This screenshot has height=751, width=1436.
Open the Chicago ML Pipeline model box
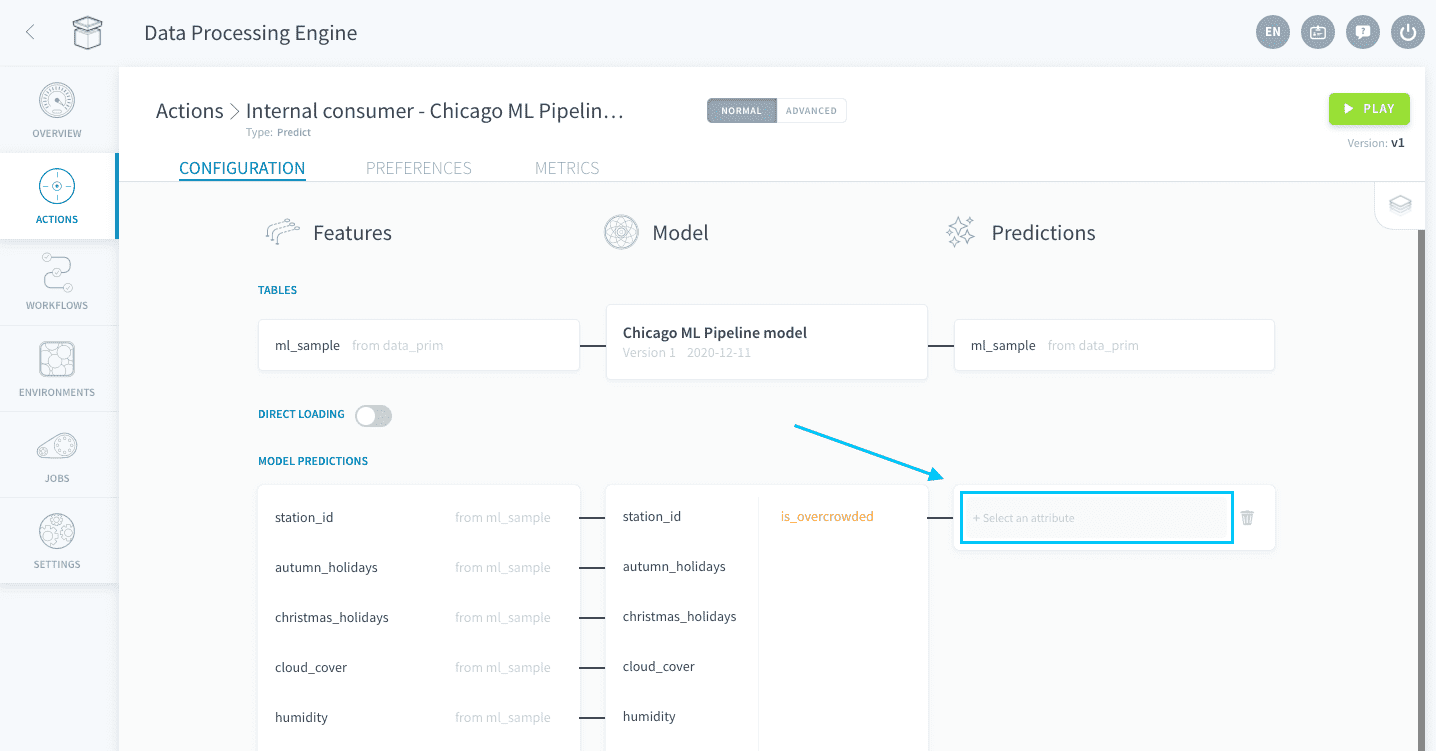pos(767,342)
